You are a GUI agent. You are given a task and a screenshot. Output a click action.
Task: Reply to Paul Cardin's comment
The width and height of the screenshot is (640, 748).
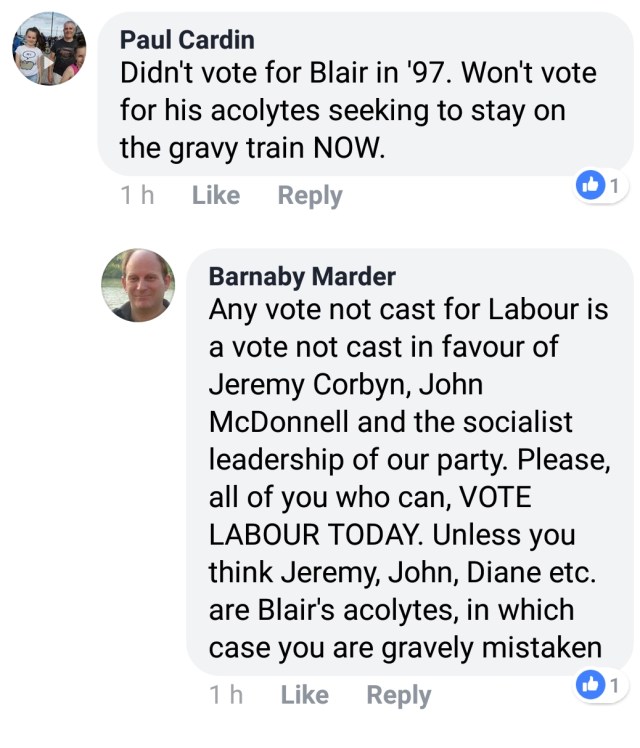click(x=310, y=195)
